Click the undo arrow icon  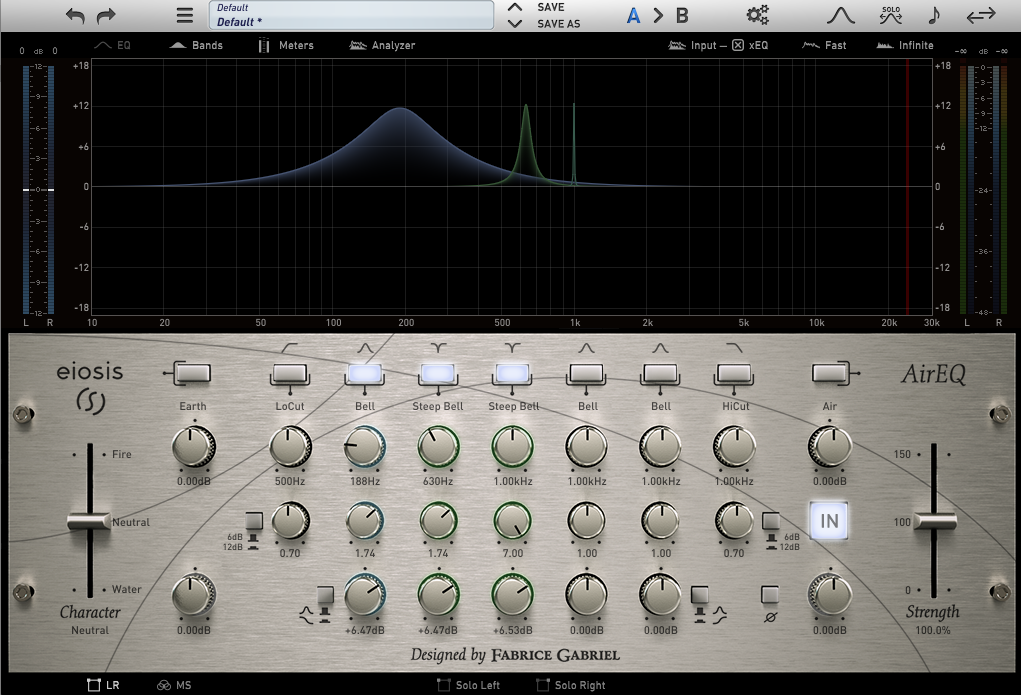[75, 15]
